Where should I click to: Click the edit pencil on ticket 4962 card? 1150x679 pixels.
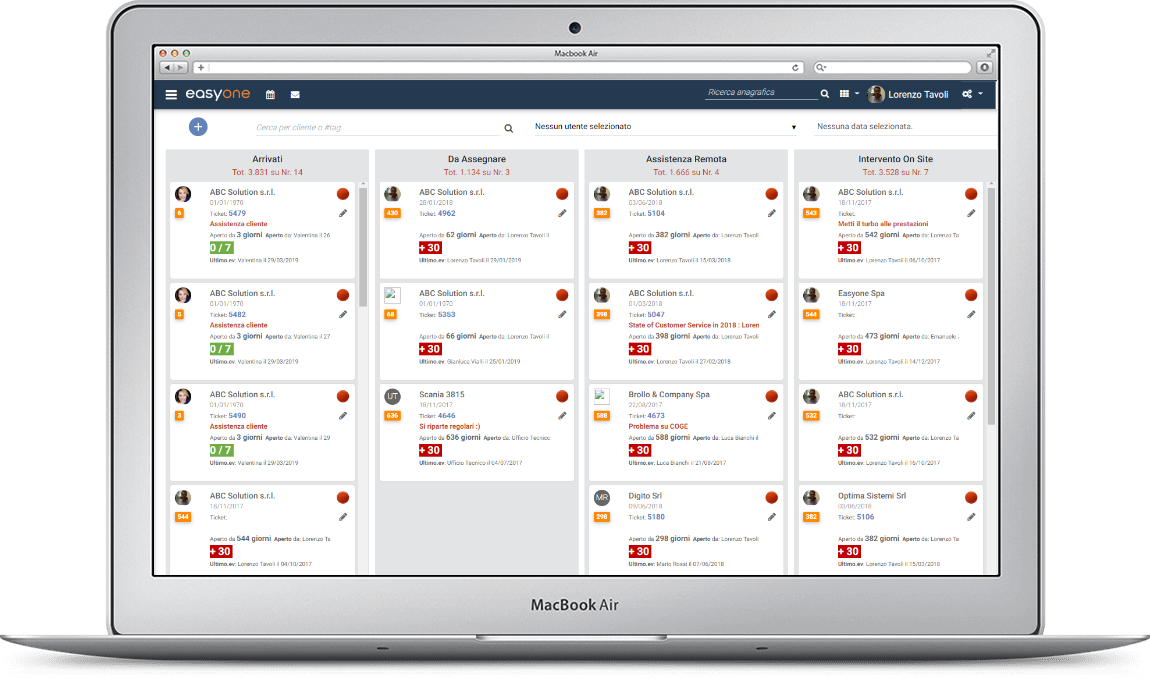(562, 213)
